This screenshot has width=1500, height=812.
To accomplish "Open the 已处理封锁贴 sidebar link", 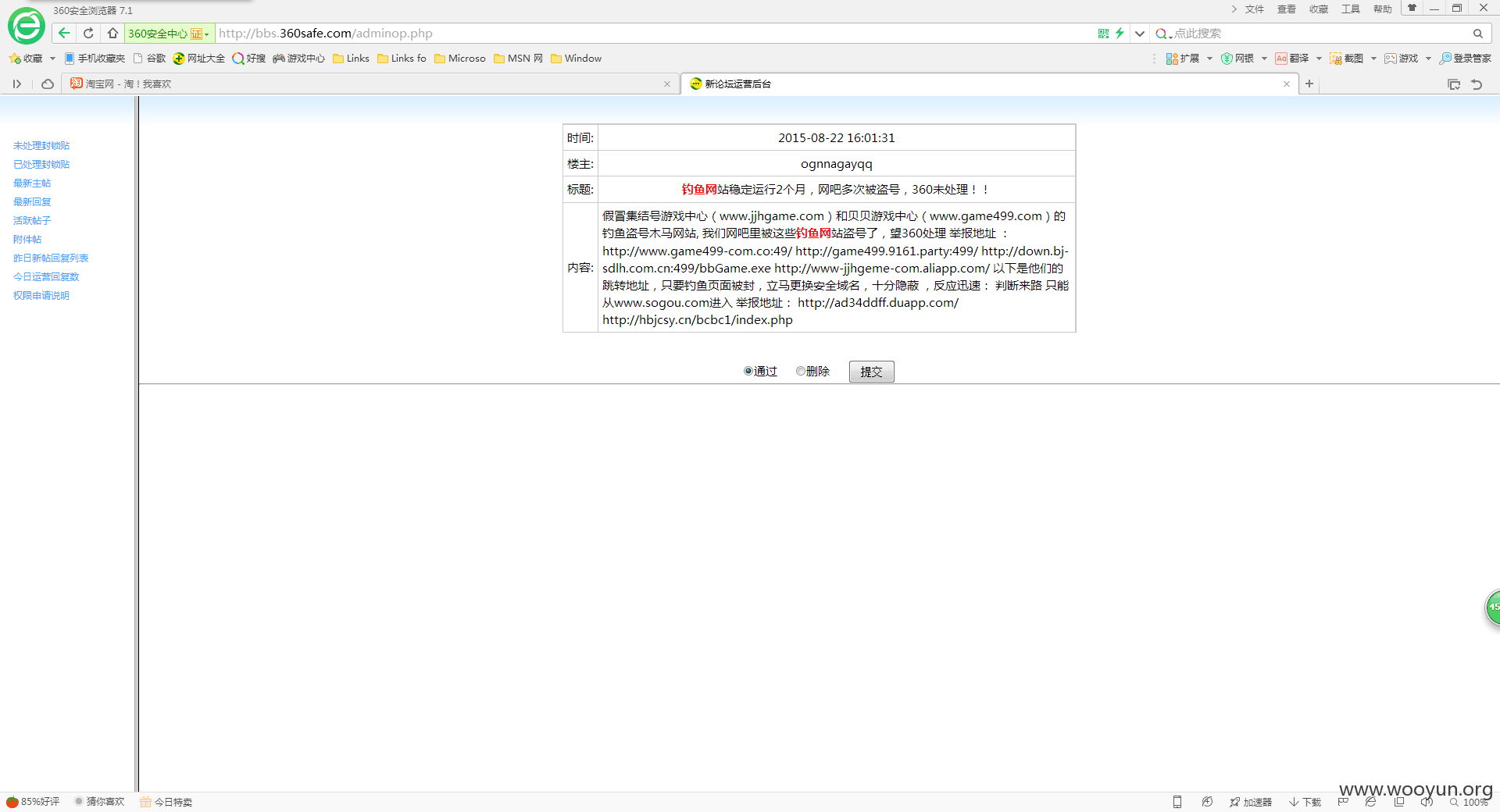I will pos(41,165).
